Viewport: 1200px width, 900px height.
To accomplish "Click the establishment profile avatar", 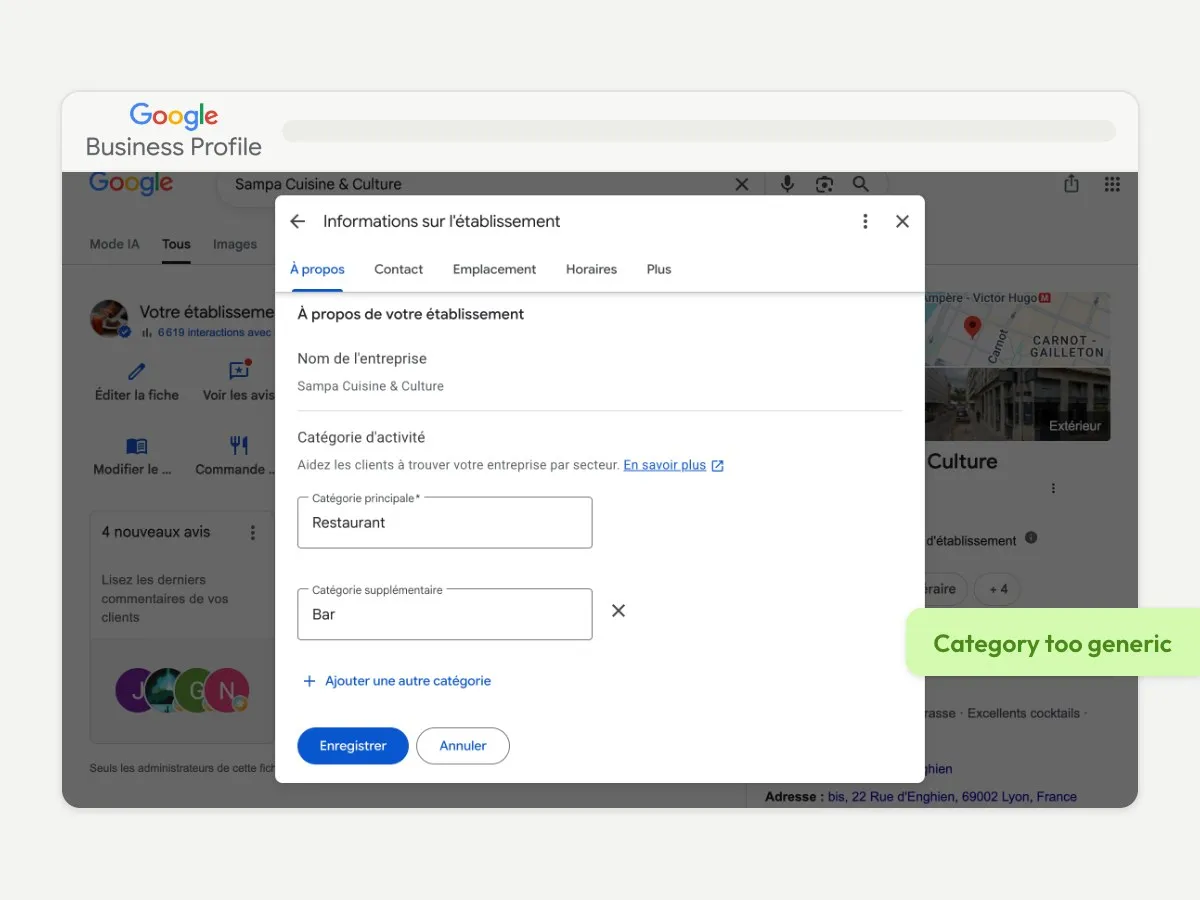I will (110, 318).
